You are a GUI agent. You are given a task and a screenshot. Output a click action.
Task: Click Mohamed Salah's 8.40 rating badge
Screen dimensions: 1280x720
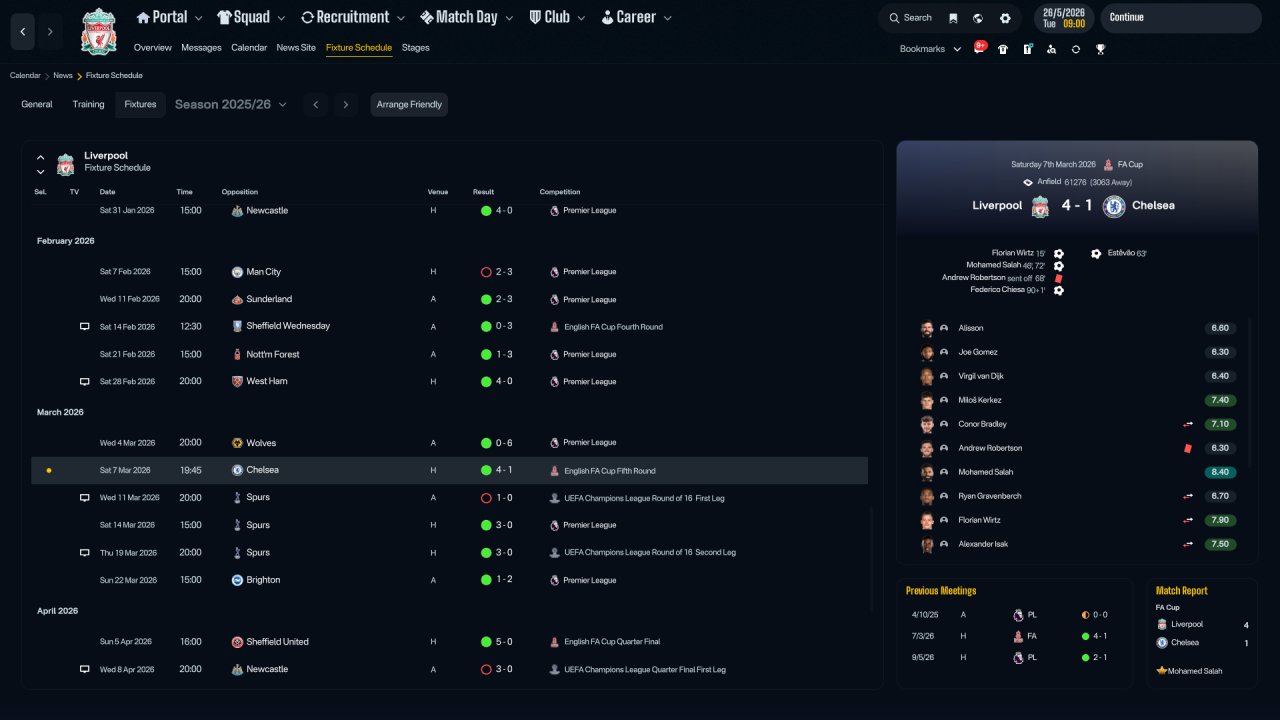1220,472
